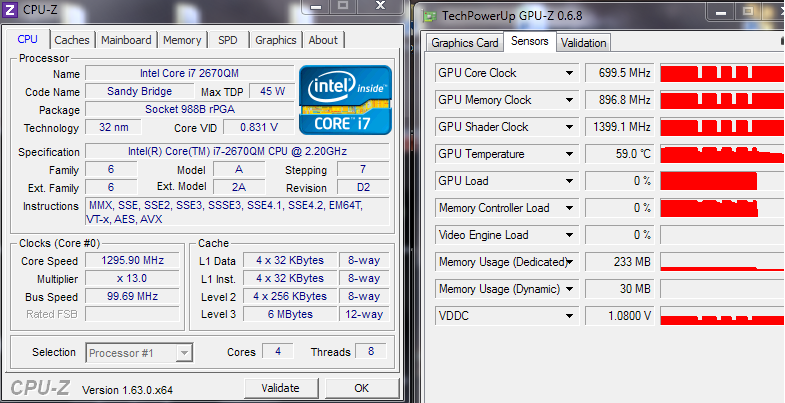The image size is (785, 403).
Task: Click the CPU-Z version text
Action: (x=128, y=390)
